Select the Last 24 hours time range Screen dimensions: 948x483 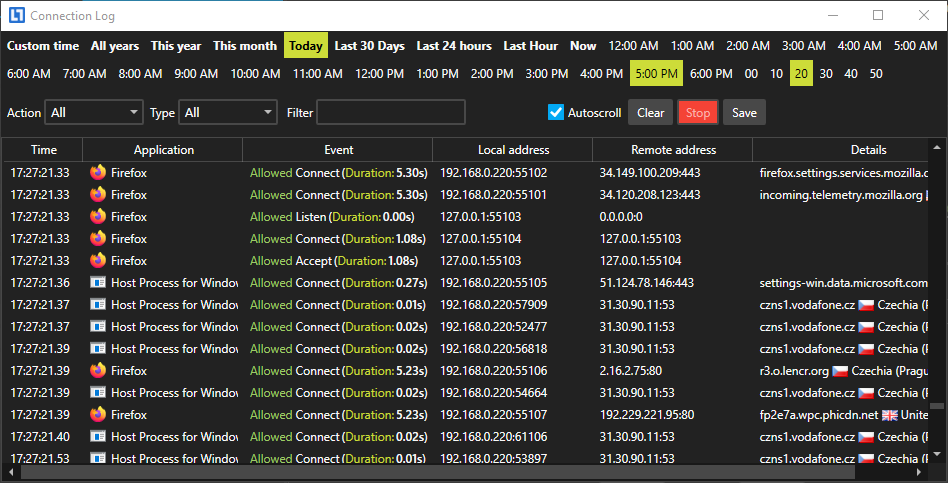click(x=454, y=45)
